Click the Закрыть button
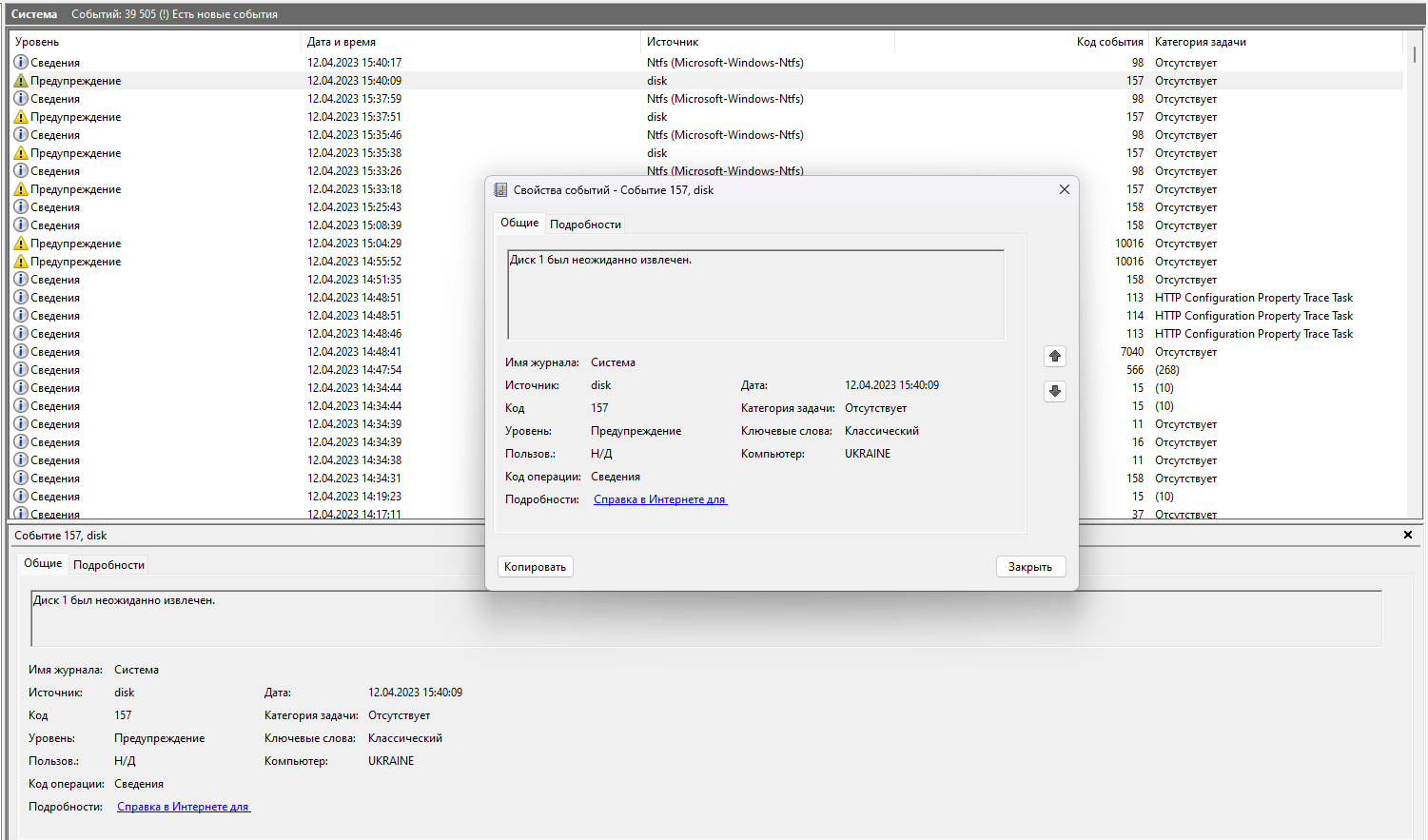1428x840 pixels. 1030,567
